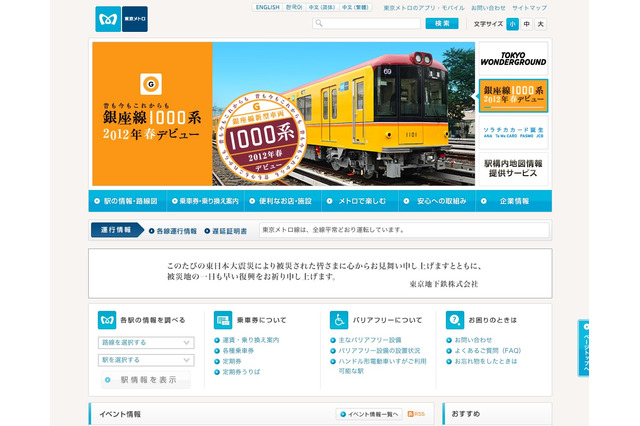This screenshot has width=640, height=426.
Task: Open 東京メトロのアプリ・モバイル link
Action: coord(424,8)
